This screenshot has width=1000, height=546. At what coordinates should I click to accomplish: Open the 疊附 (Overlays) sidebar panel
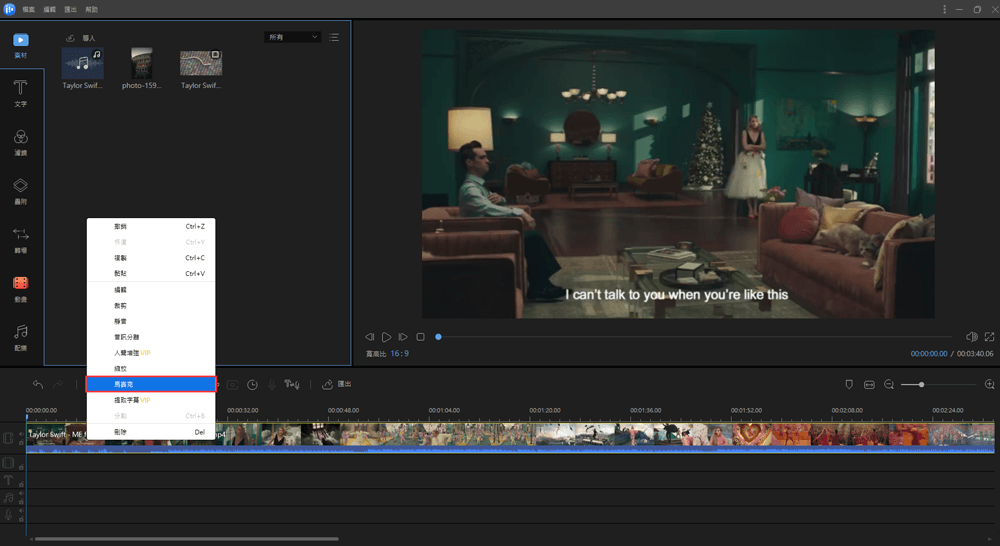pyautogui.click(x=21, y=190)
